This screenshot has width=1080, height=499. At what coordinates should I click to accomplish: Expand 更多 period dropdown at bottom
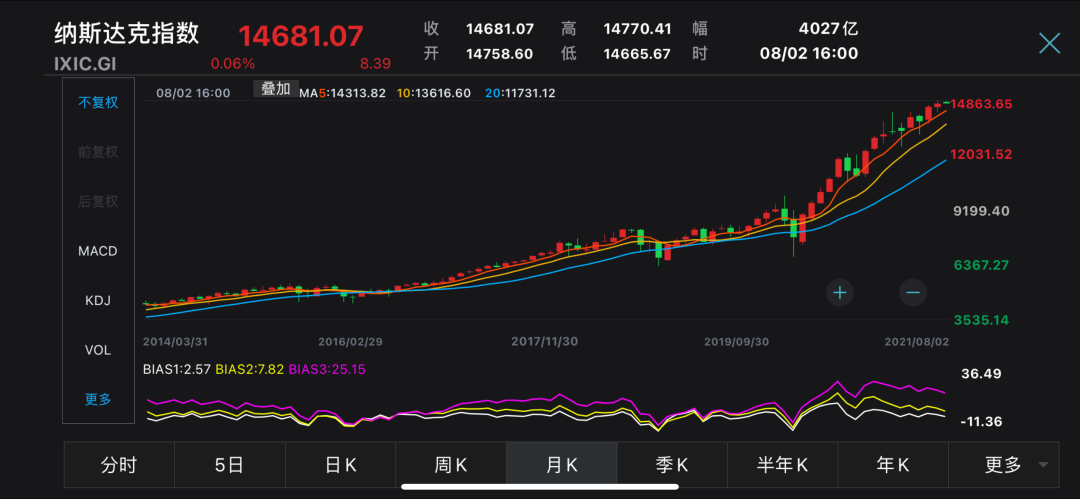pyautogui.click(x=1004, y=465)
